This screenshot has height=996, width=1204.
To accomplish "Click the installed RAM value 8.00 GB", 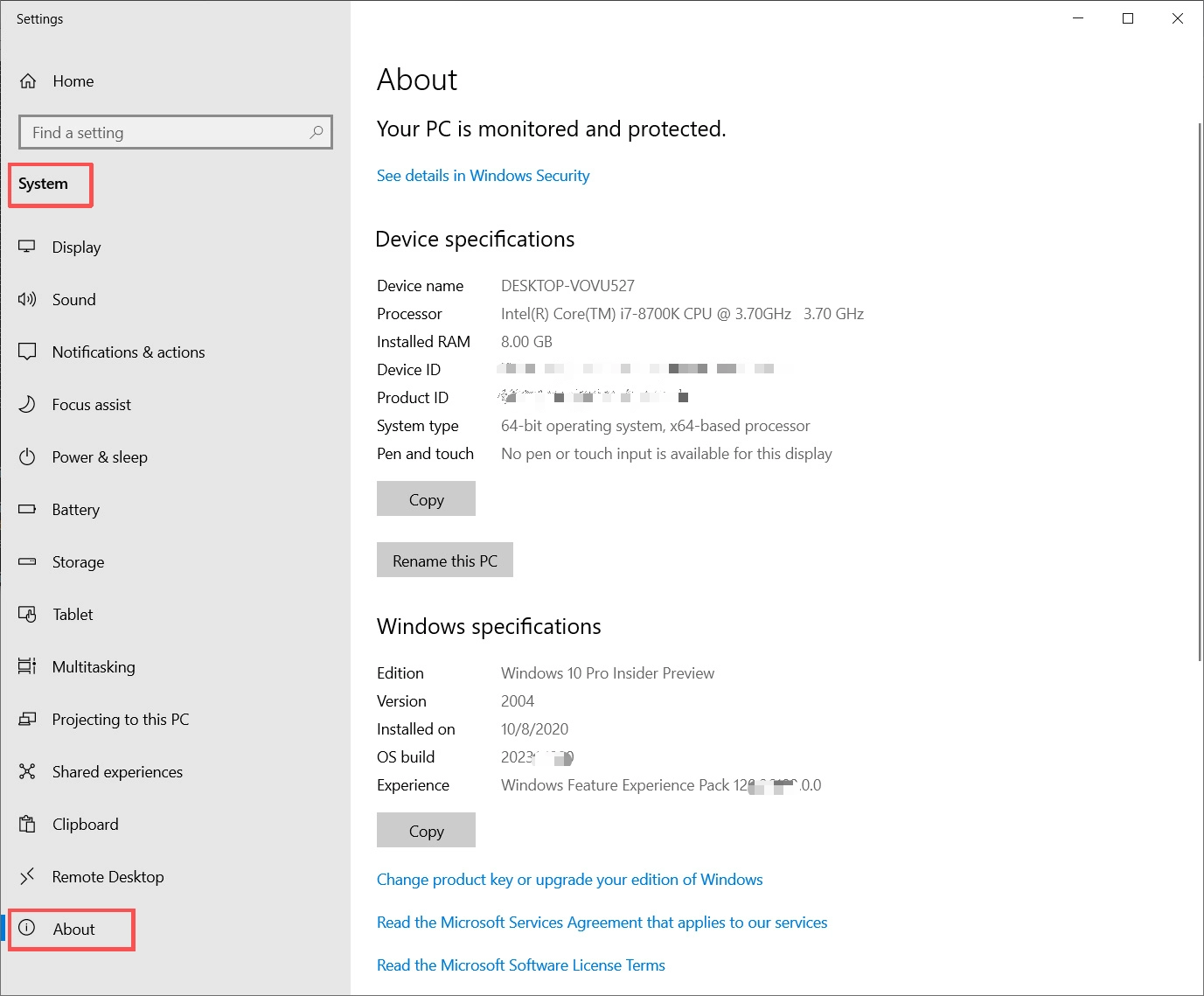I will (526, 342).
